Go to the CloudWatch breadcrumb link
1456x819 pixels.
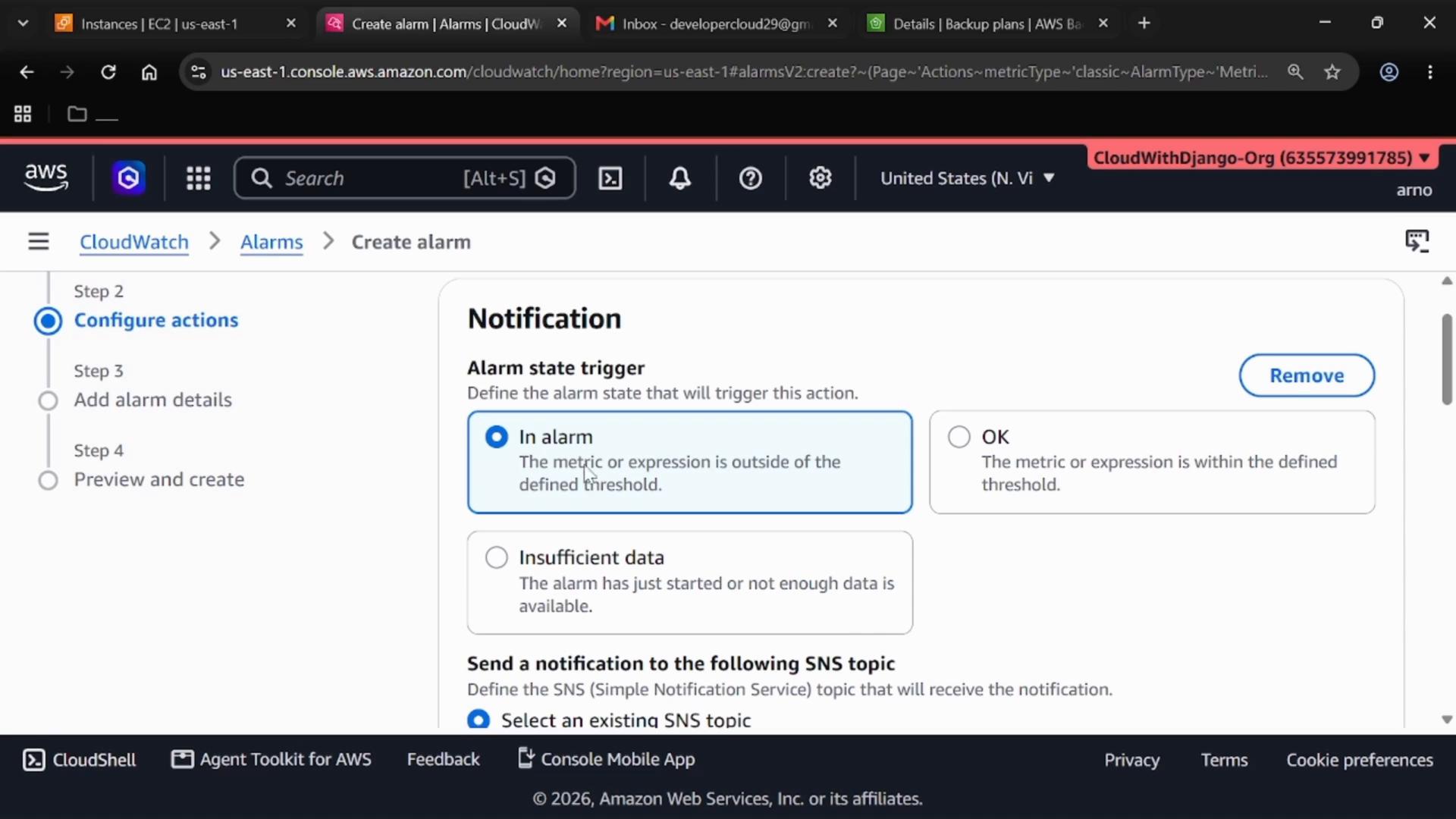(134, 242)
